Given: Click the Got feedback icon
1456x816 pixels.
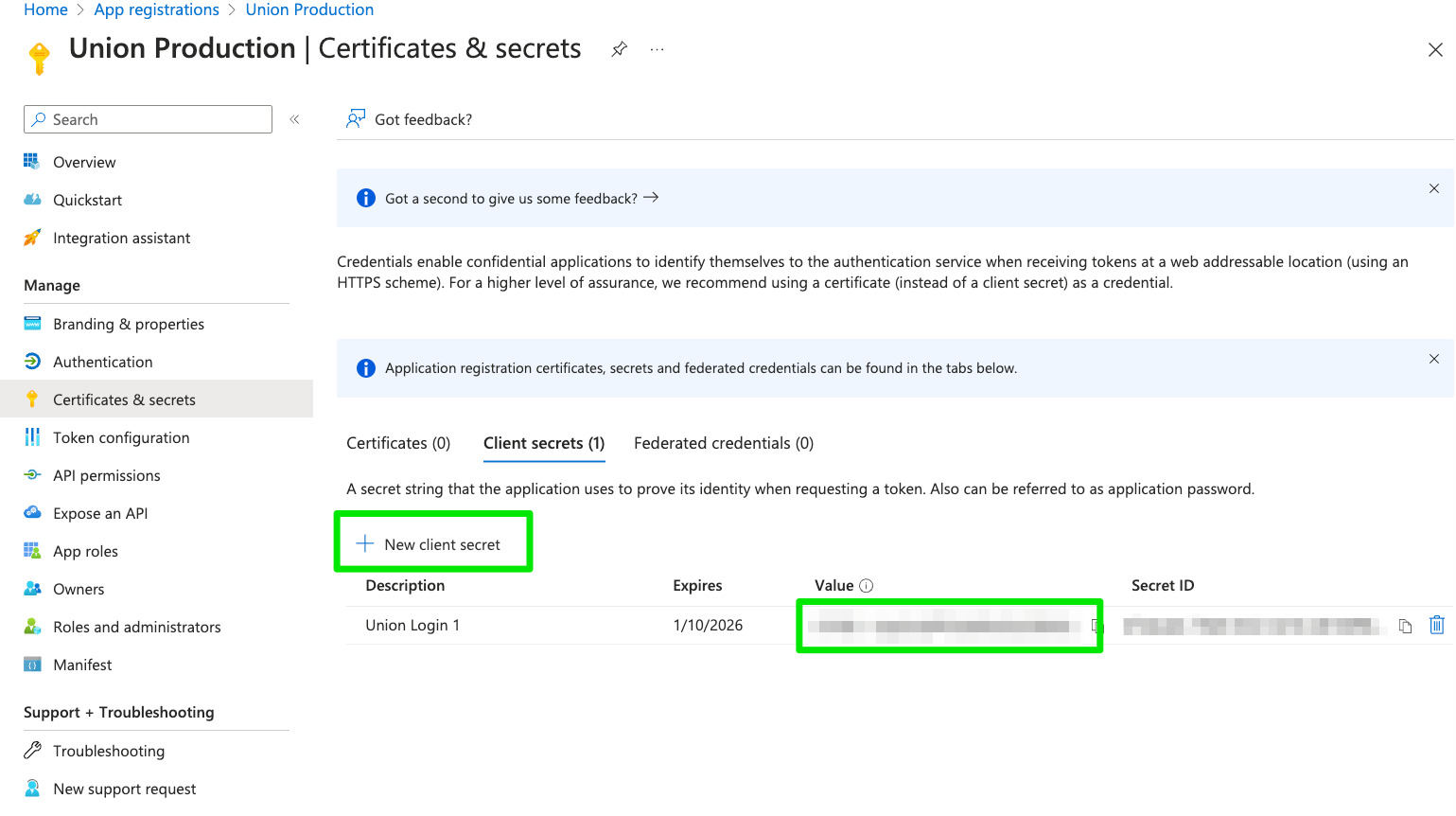Looking at the screenshot, I should tap(356, 119).
